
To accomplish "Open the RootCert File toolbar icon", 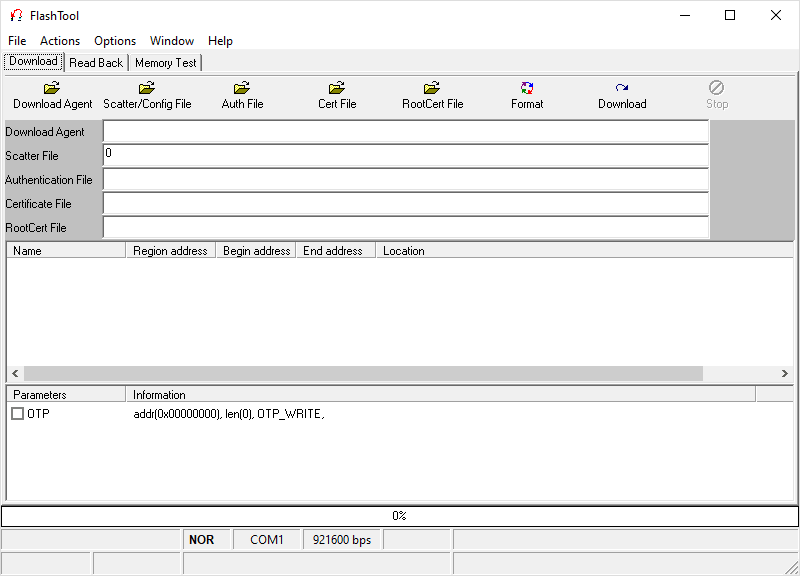I will coord(432,88).
